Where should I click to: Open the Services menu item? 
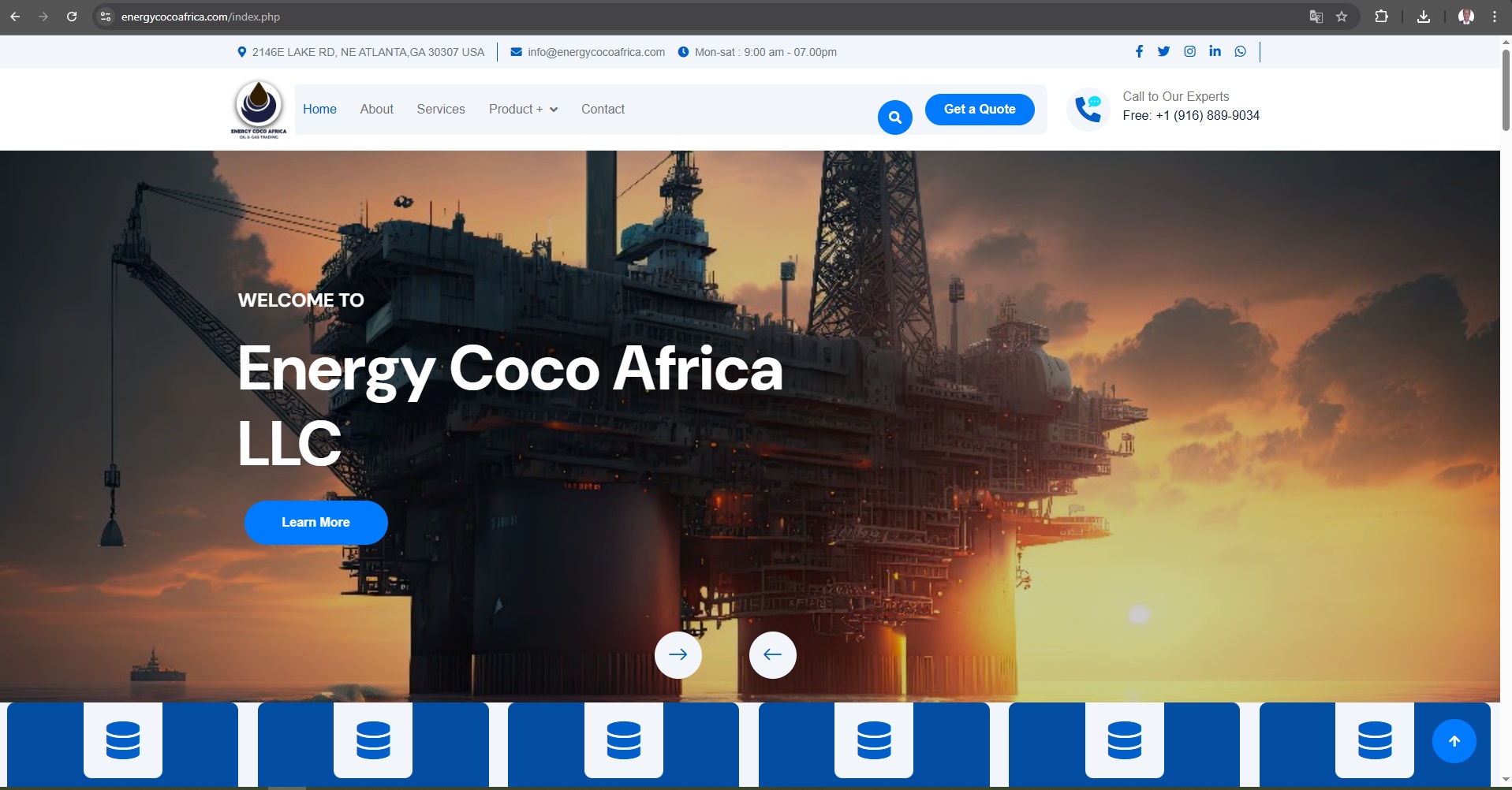(x=441, y=110)
